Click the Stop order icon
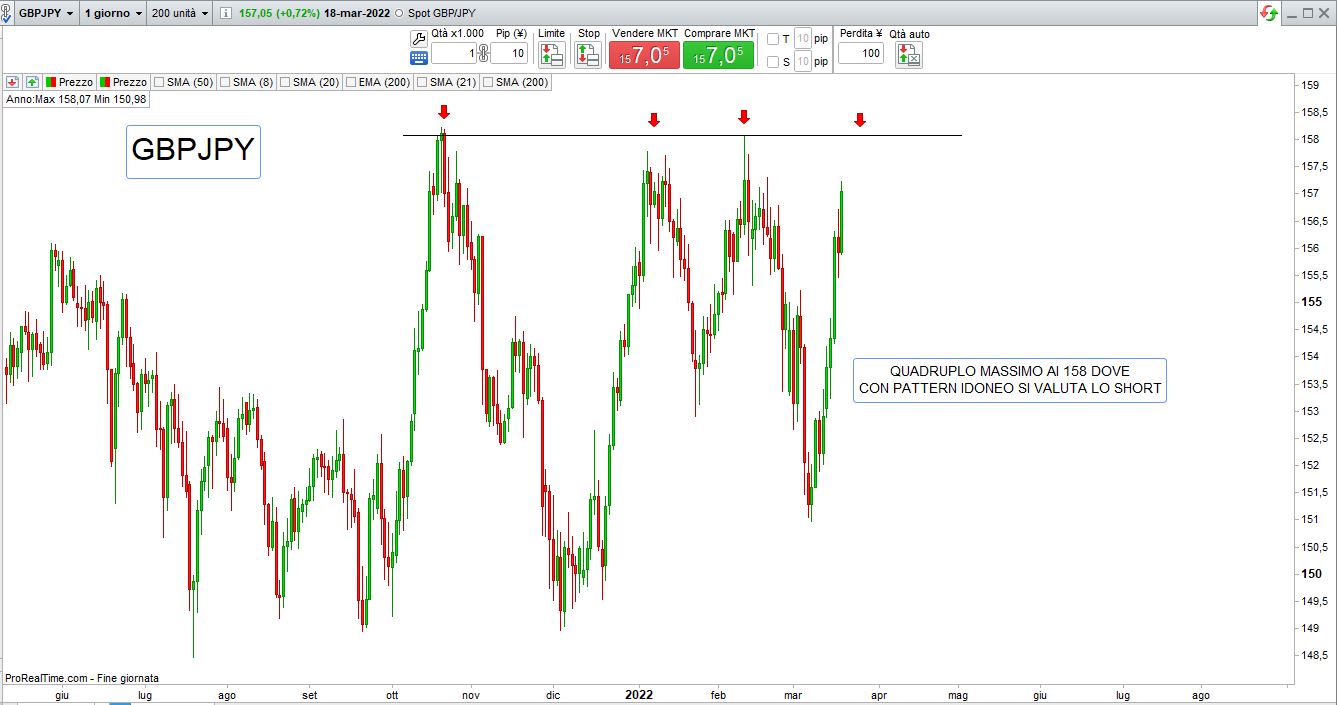The width and height of the screenshot is (1337, 705). (588, 56)
